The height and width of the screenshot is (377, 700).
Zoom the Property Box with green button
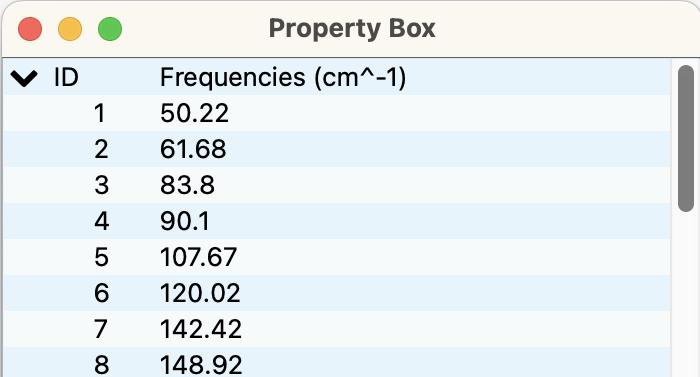coord(110,29)
